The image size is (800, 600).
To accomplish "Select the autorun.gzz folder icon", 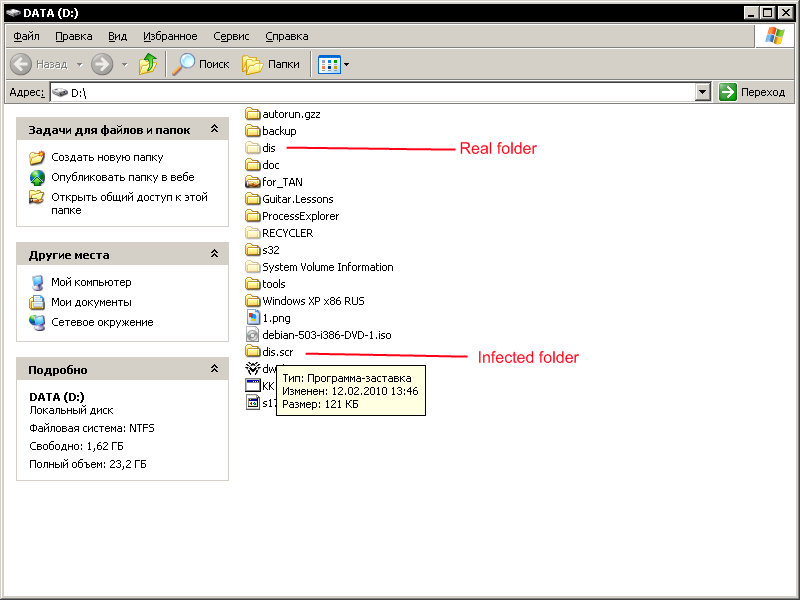I will click(x=253, y=113).
